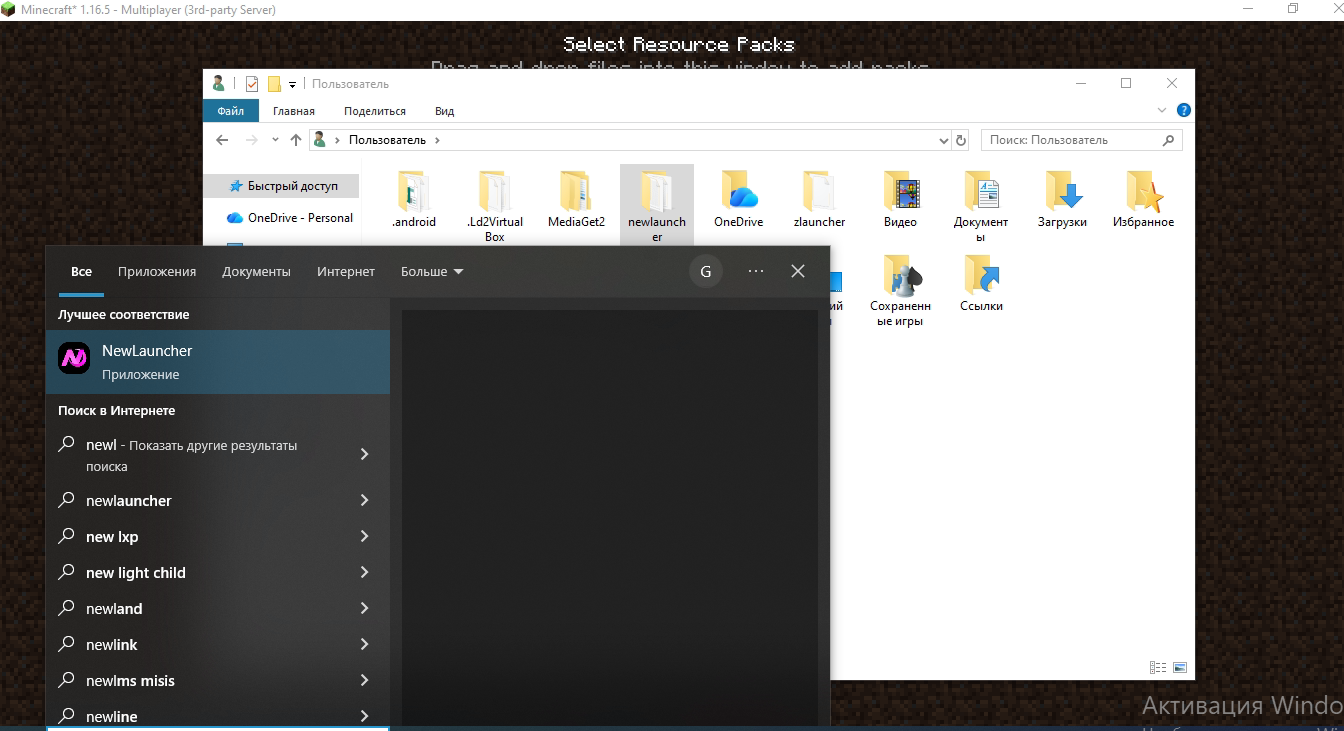
Task: Expand the Больше search filter dropdown
Action: [431, 271]
